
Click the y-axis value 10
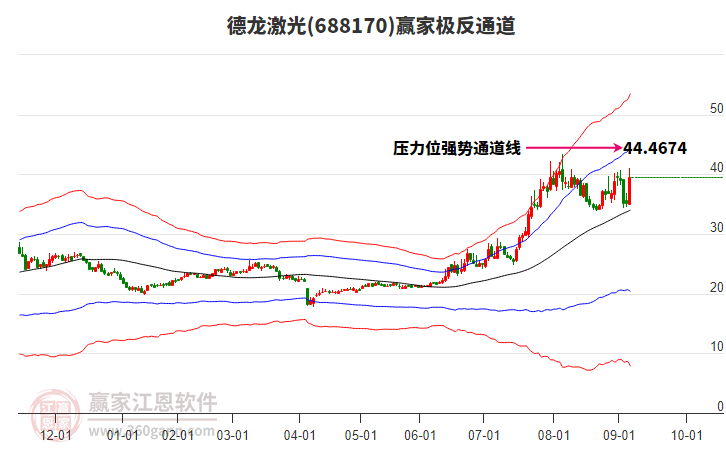716,346
